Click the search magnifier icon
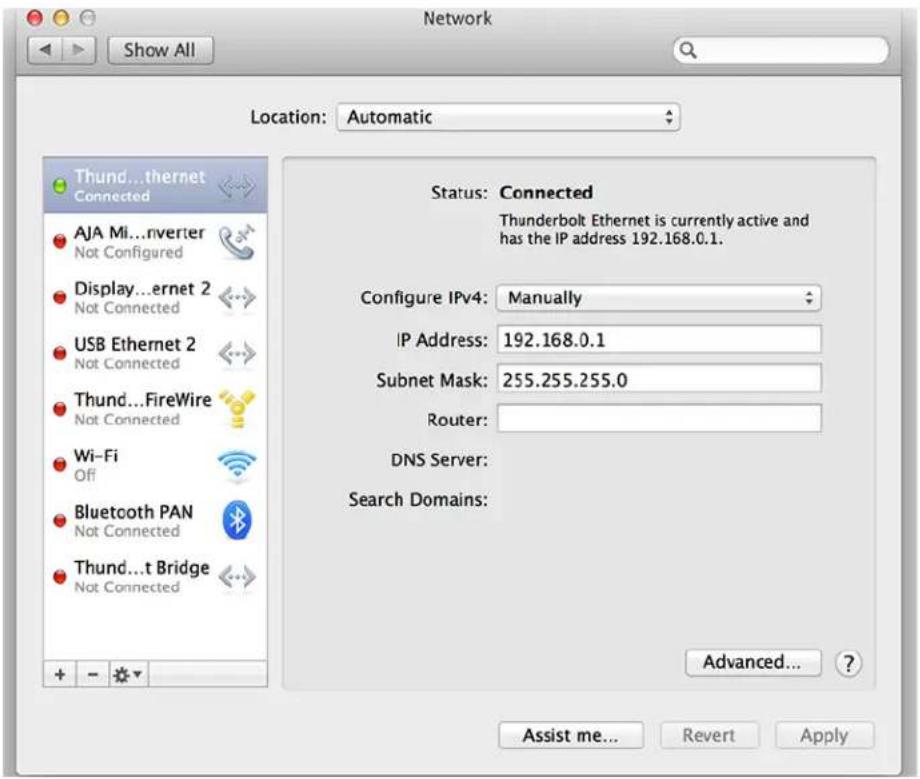This screenshot has height=779, width=920. pyautogui.click(x=688, y=50)
